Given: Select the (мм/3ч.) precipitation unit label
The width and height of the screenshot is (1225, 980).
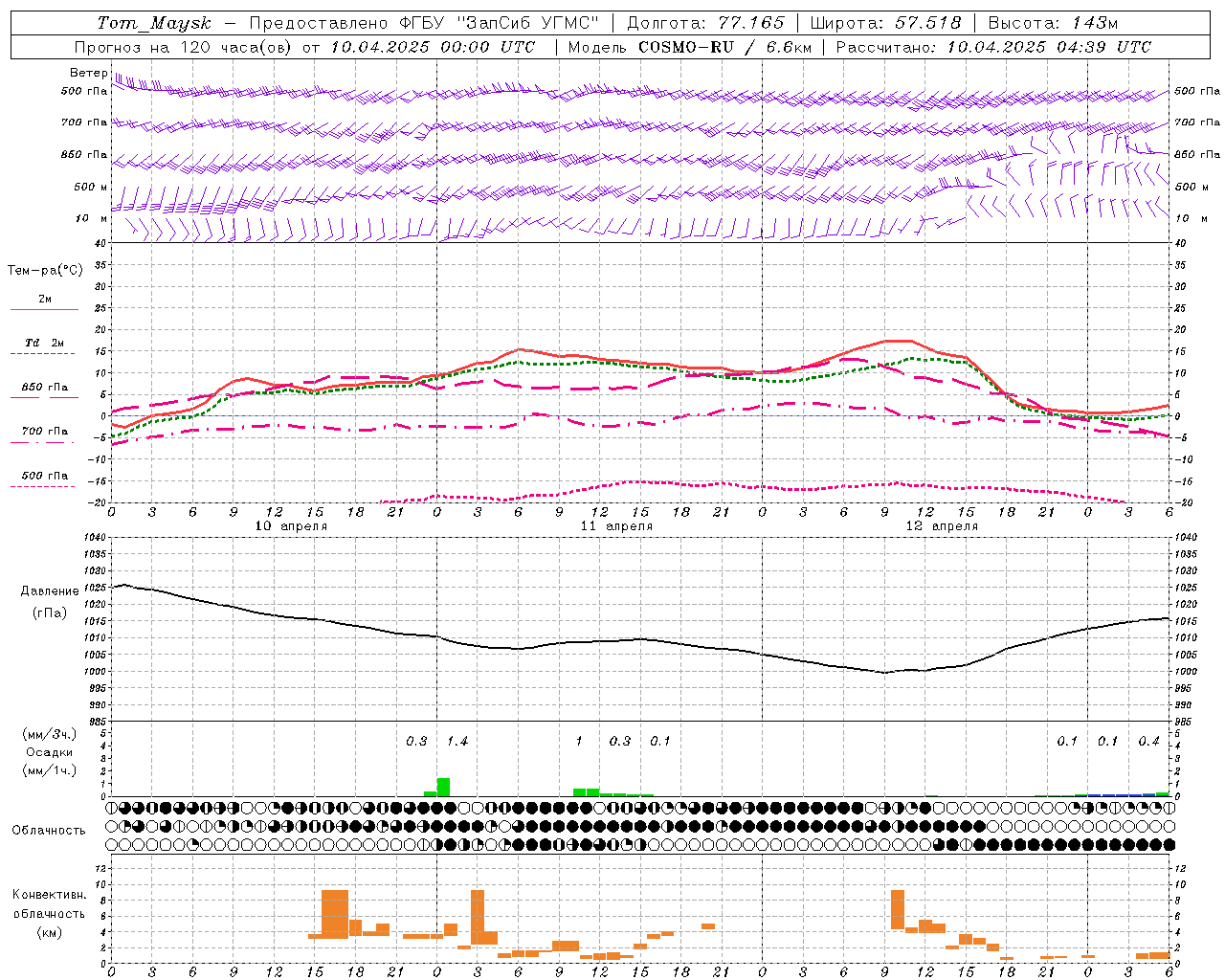Looking at the screenshot, I should coord(50,734).
